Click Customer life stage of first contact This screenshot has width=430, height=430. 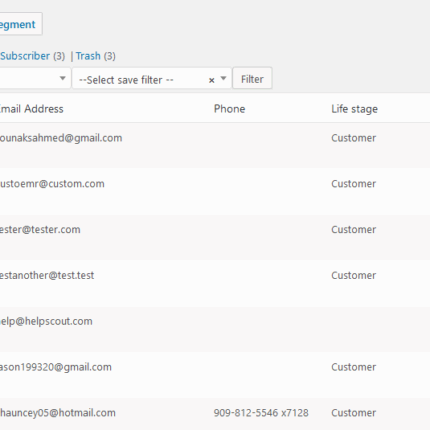tap(353, 138)
